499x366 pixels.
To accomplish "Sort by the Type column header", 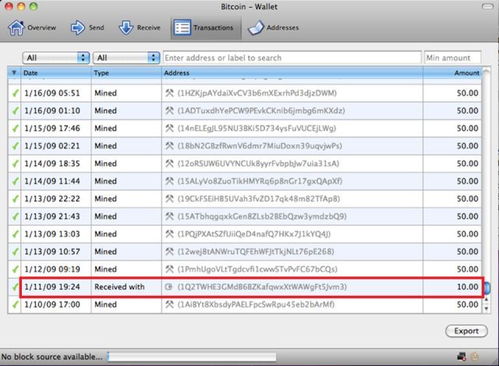I will (x=126, y=73).
